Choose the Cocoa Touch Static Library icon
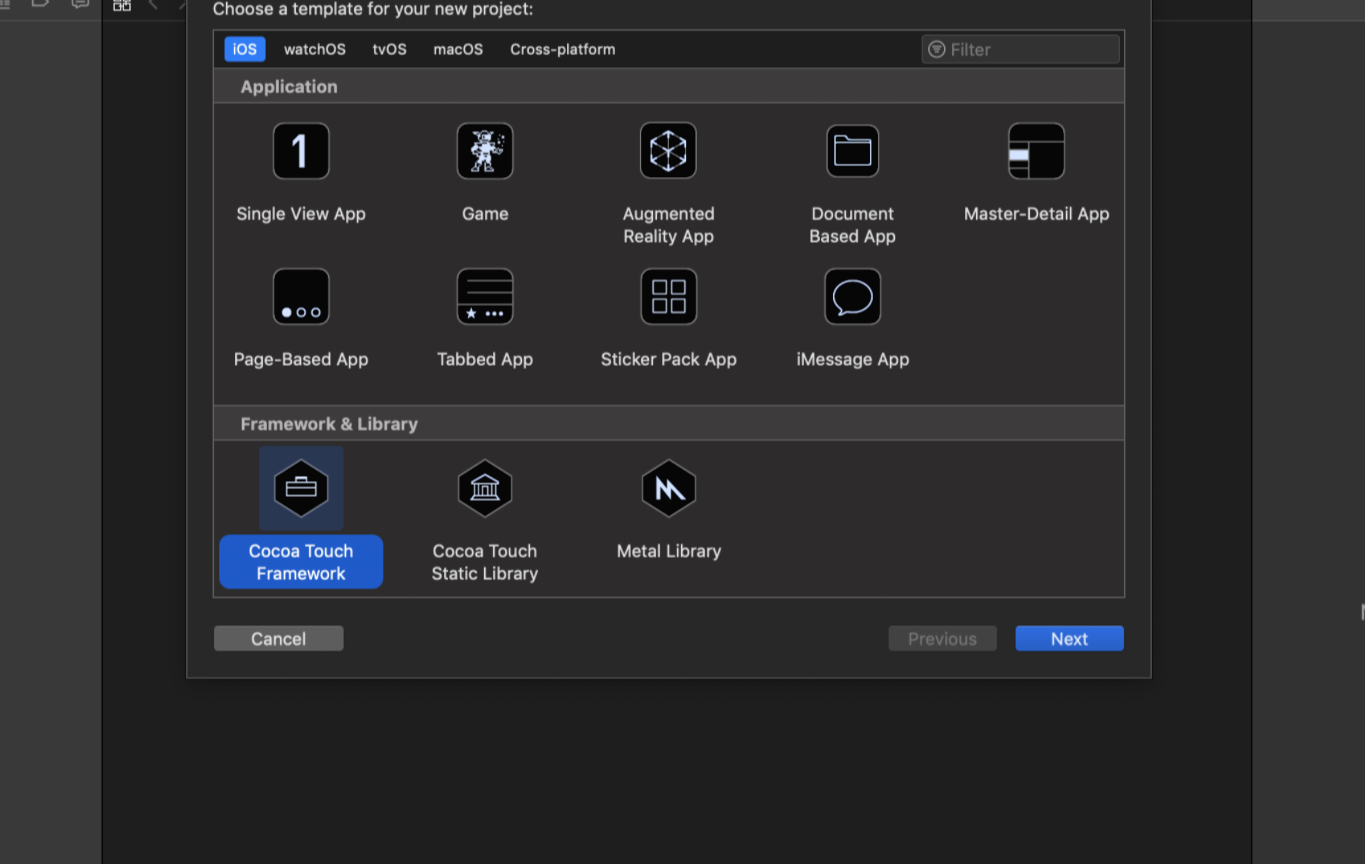Screen dimensions: 1365x864 tap(485, 488)
